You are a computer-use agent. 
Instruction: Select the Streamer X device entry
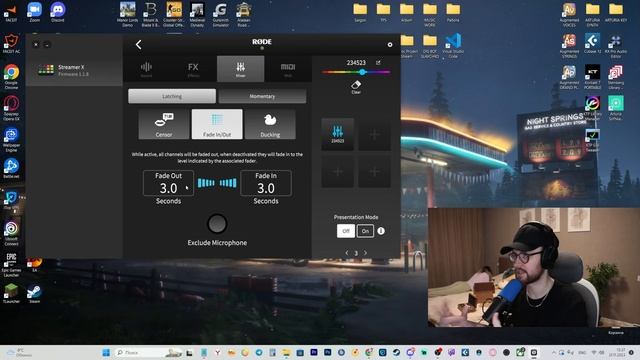pos(74,70)
